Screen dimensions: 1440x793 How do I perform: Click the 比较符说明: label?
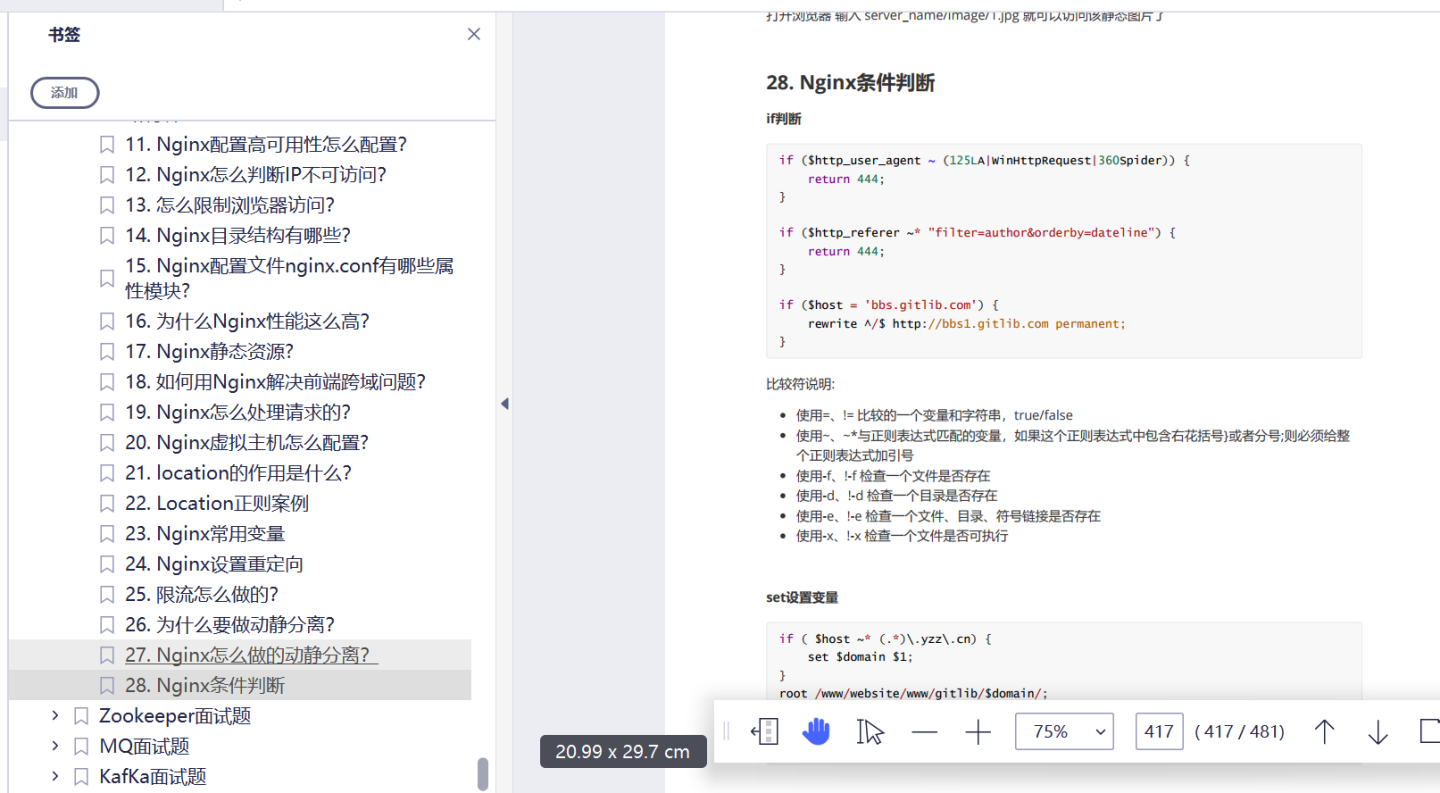pyautogui.click(x=800, y=384)
